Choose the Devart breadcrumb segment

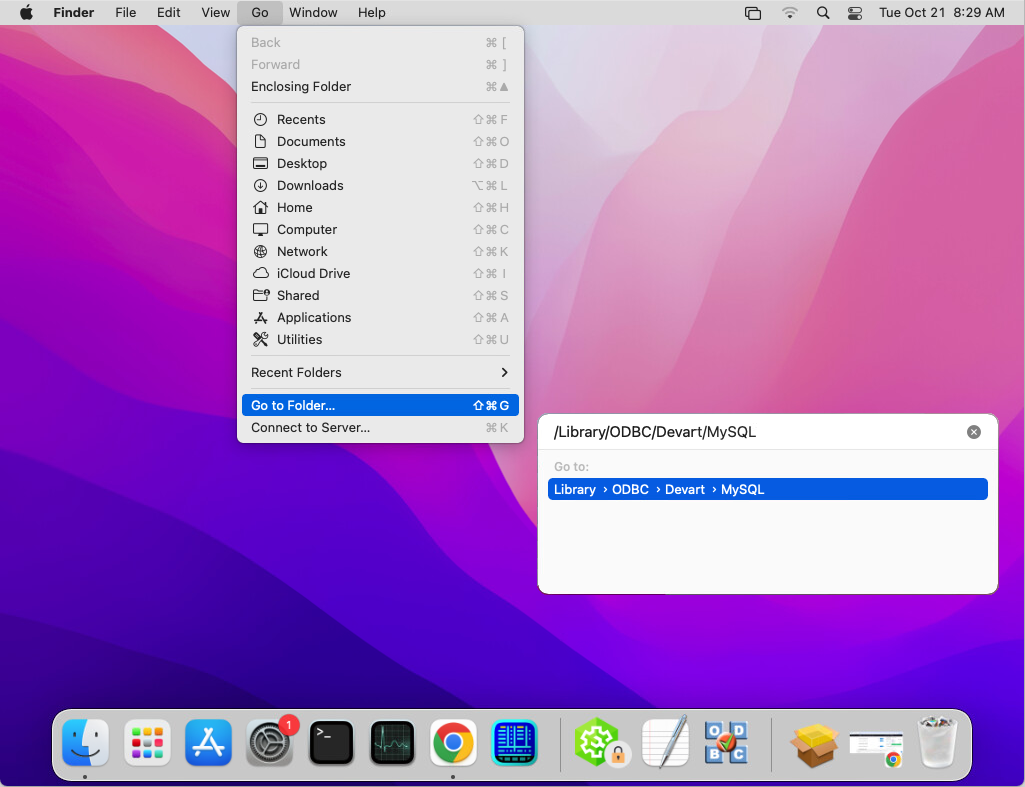tap(685, 489)
